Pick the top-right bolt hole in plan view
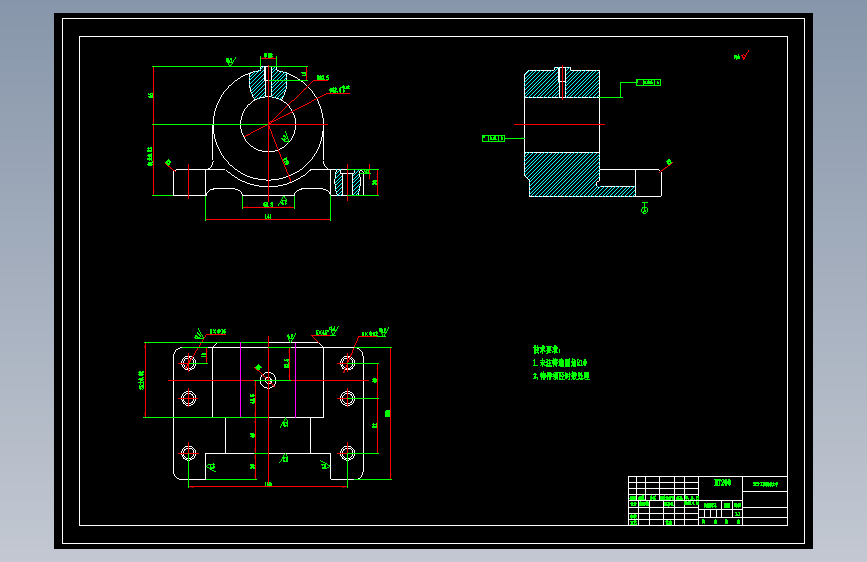The width and height of the screenshot is (867, 562). (347, 363)
